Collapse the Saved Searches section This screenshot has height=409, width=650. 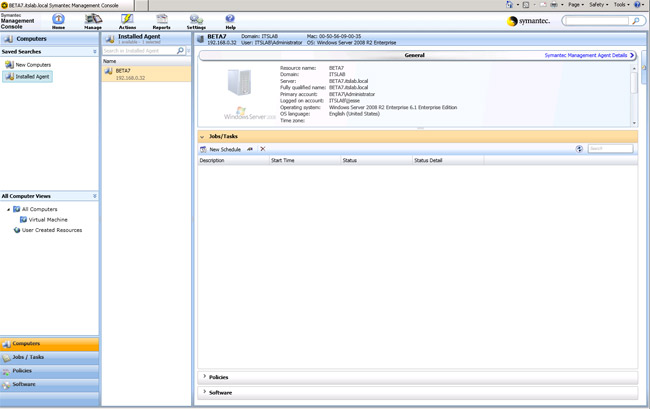point(95,51)
